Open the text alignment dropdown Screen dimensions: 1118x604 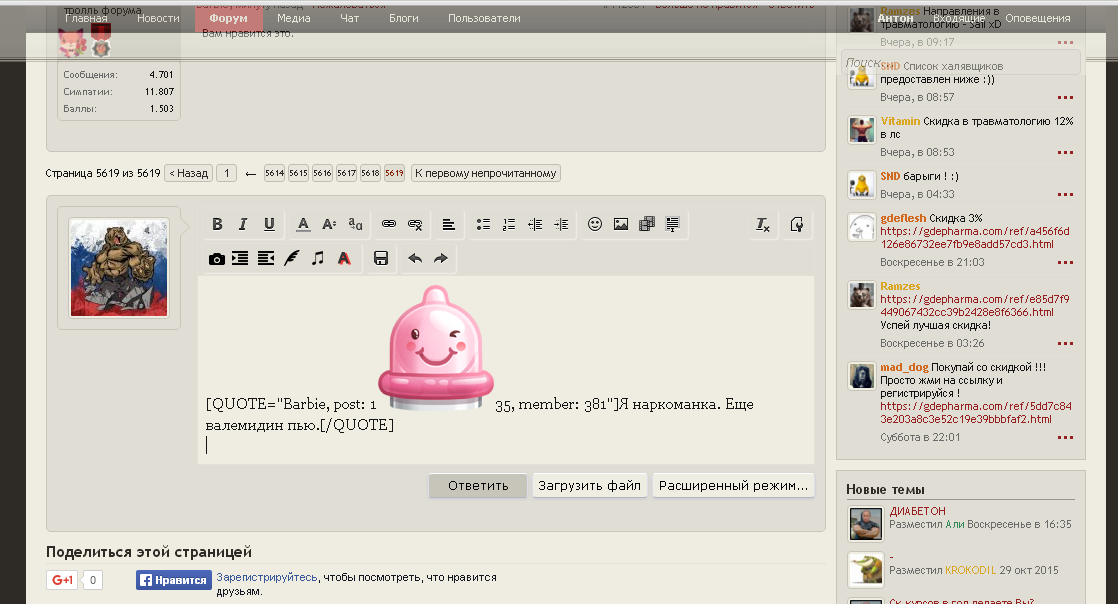[449, 225]
